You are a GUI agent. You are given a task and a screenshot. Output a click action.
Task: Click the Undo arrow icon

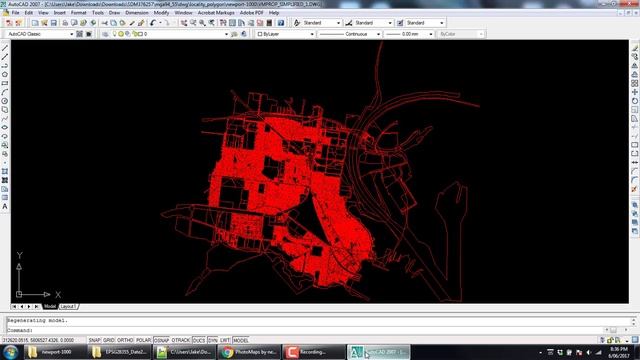pyautogui.click(x=153, y=23)
